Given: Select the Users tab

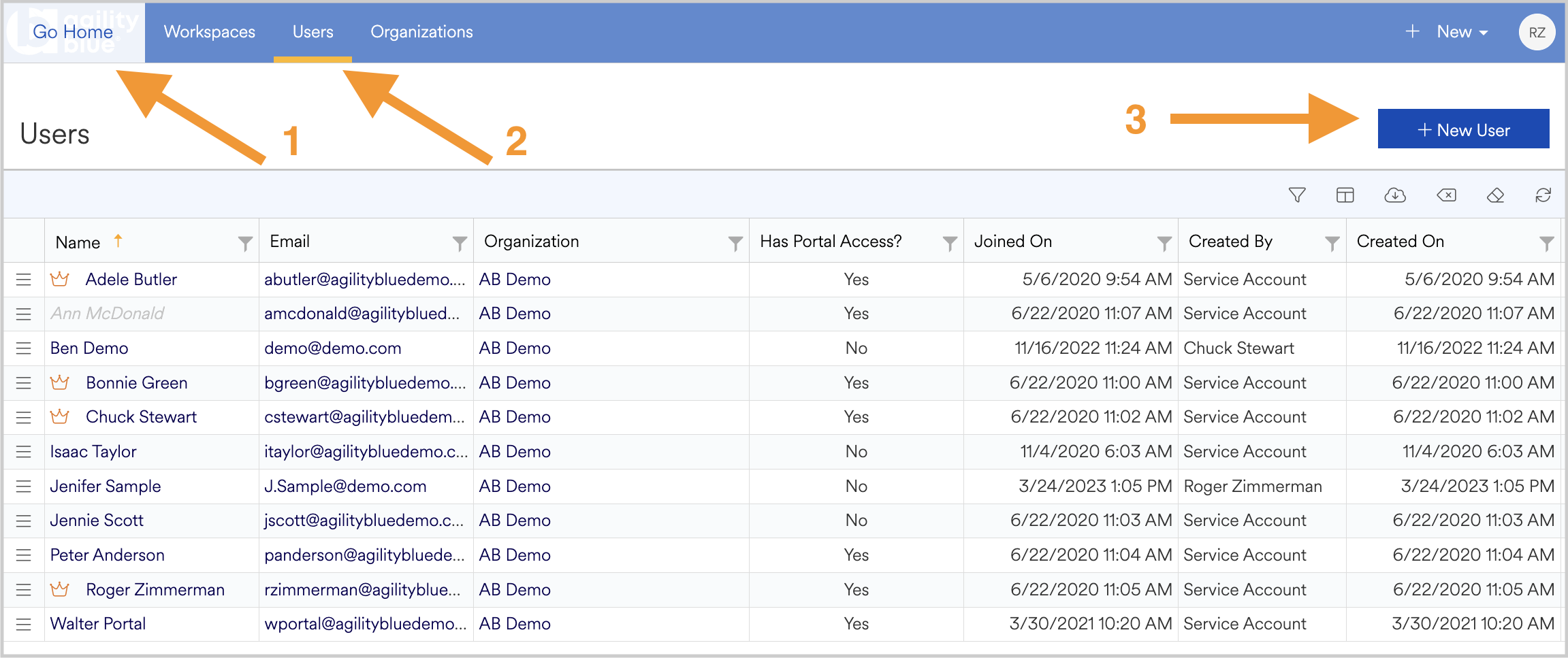Looking at the screenshot, I should 313,32.
